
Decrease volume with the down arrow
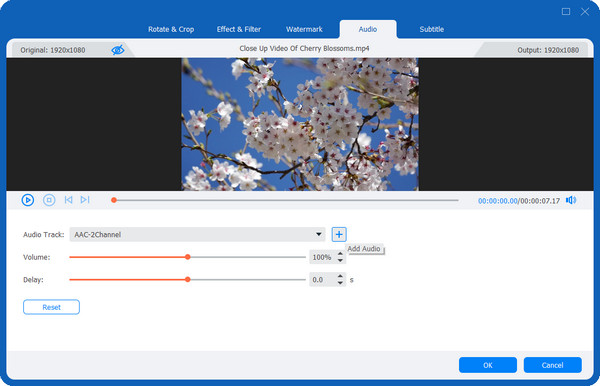coord(340,261)
